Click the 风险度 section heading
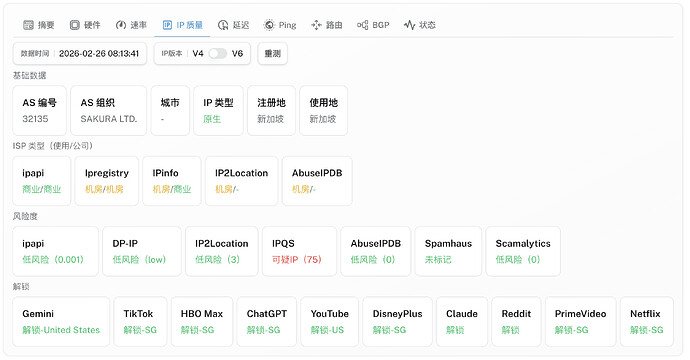Image resolution: width=690 pixels, height=360 pixels. pos(25,216)
